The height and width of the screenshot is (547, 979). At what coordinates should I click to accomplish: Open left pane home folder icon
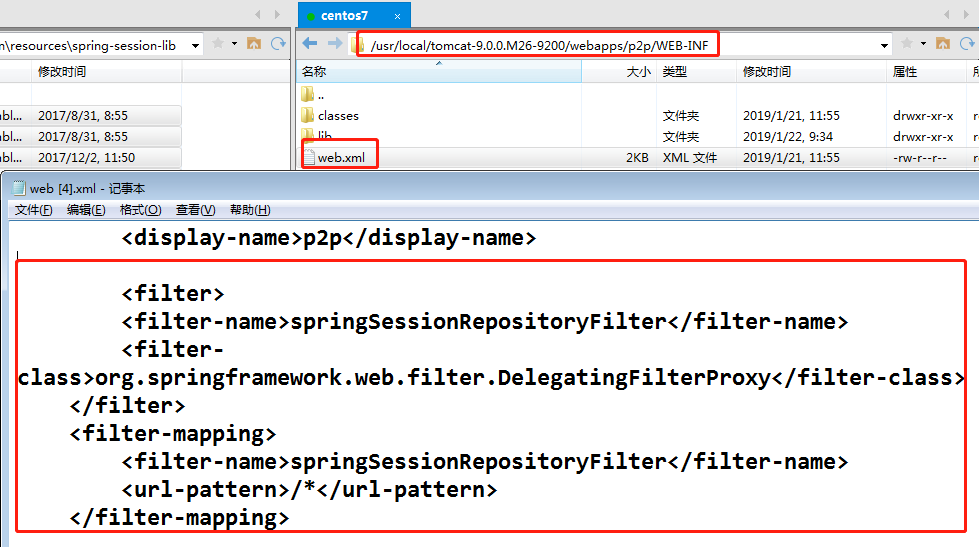254,44
